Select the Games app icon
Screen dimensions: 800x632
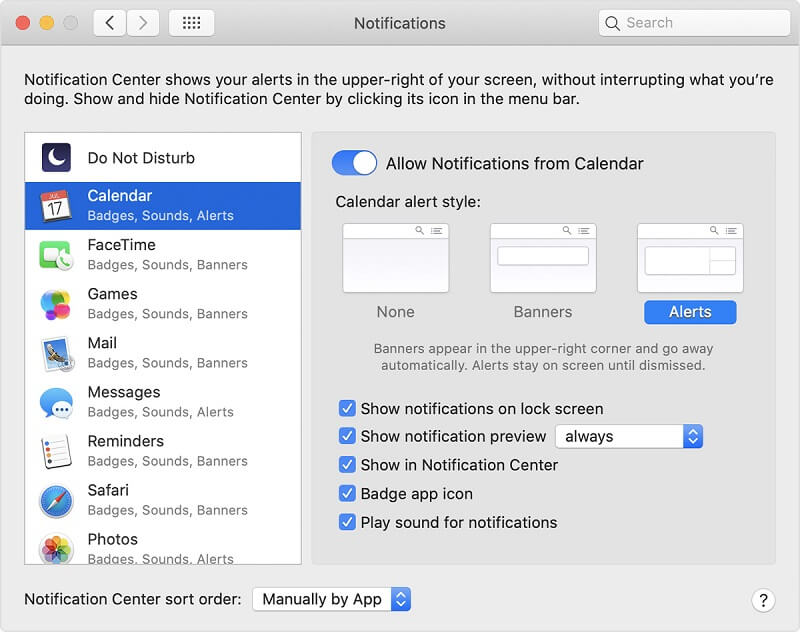[x=56, y=304]
